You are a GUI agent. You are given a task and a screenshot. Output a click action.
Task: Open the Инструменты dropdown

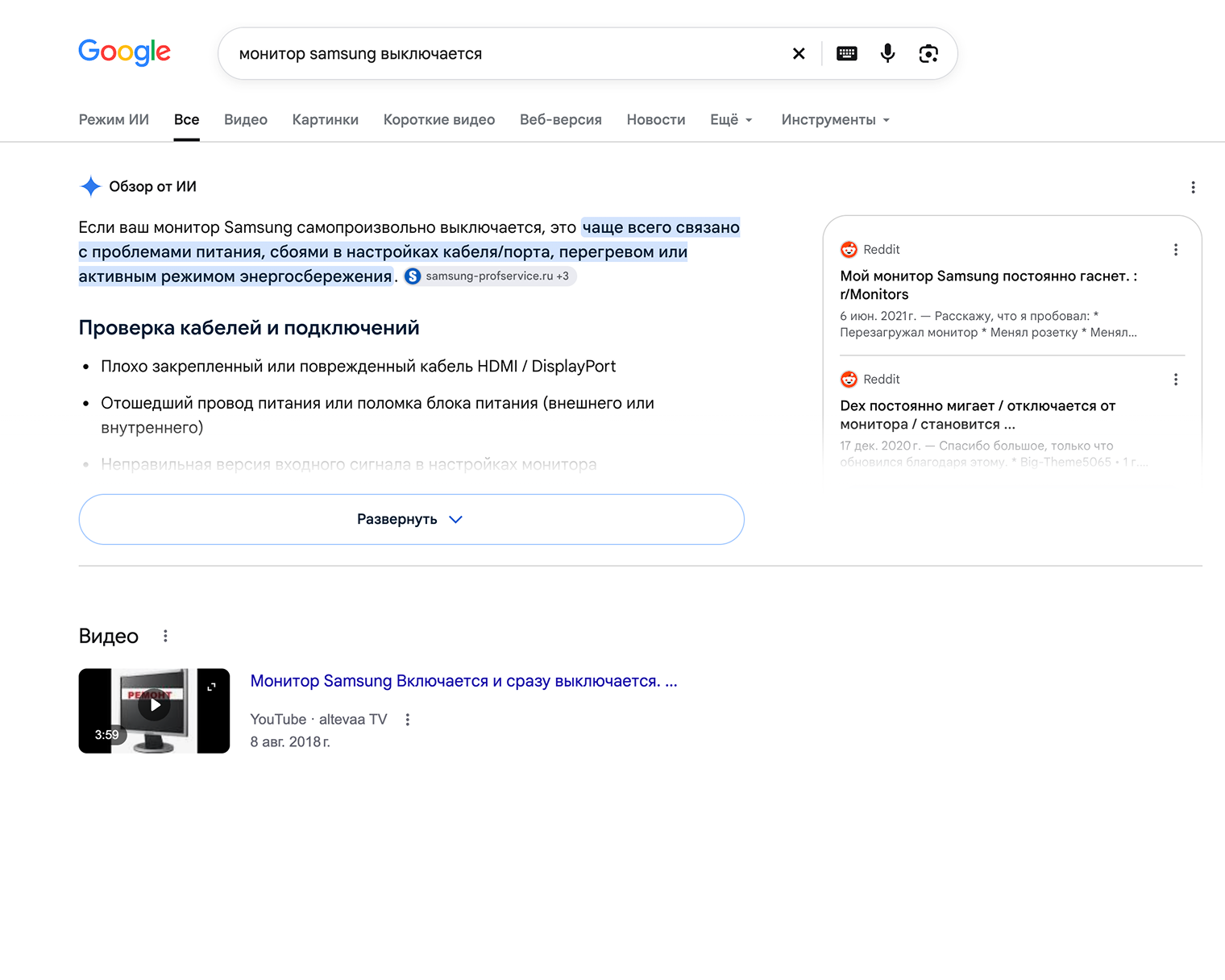pos(836,119)
